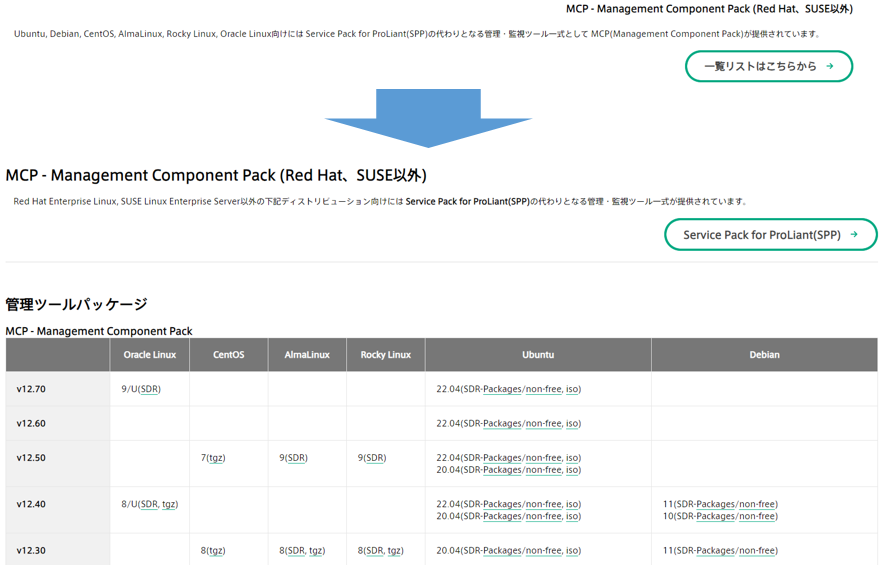The image size is (887, 569).
Task: Open the 一覧リストはこちらから button
Action: 769,66
